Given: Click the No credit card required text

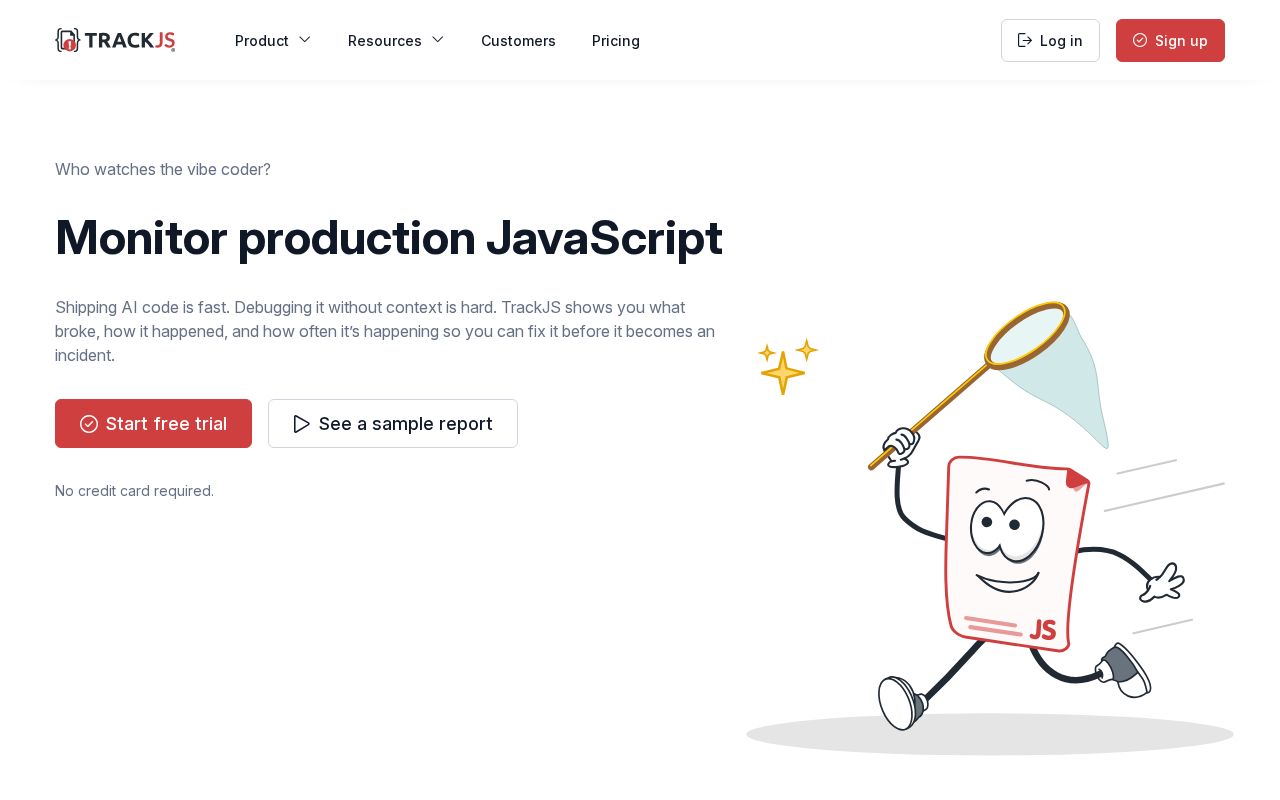Looking at the screenshot, I should [134, 491].
